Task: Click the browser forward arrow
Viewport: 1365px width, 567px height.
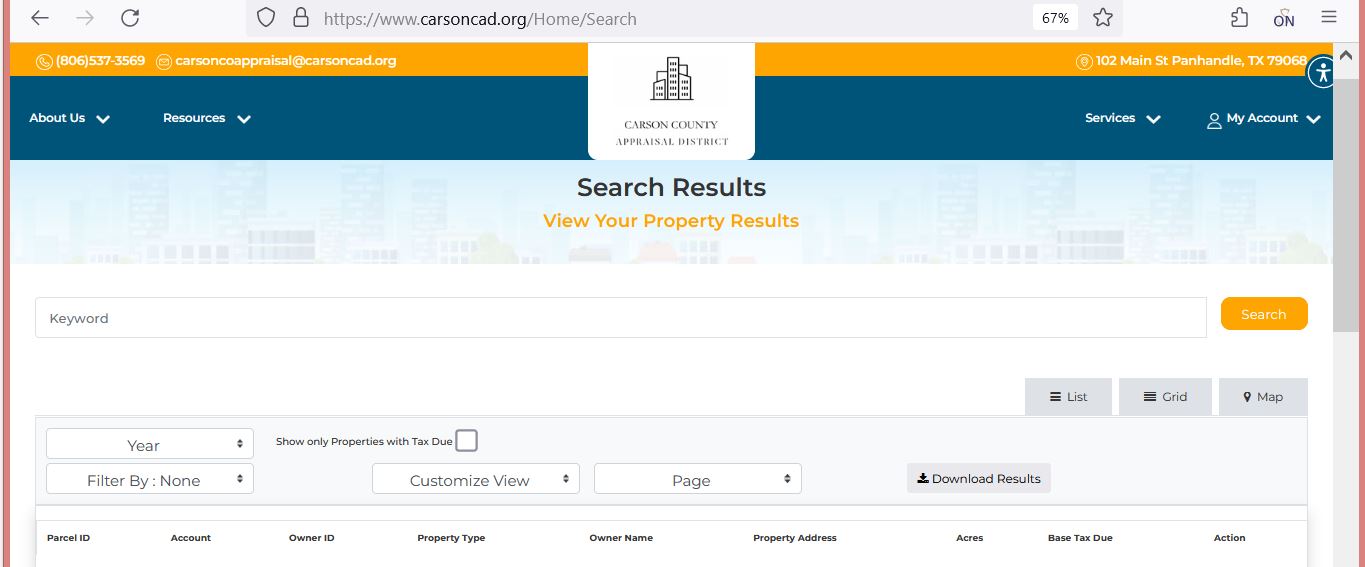Action: coord(85,18)
